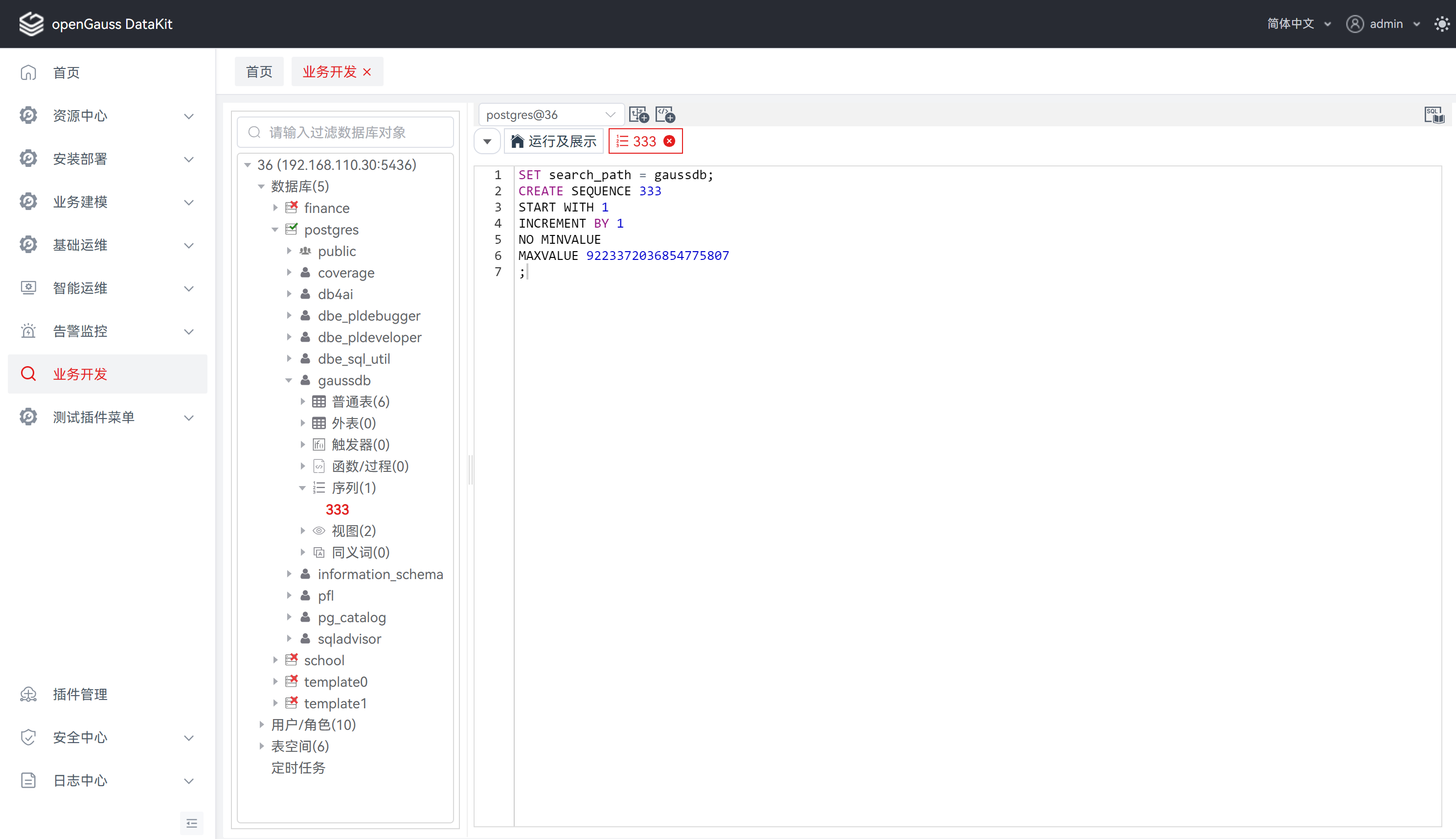Viewport: 1456px width, 839px height.
Task: Click the 同义词(0) synonym icon
Action: pyautogui.click(x=319, y=553)
